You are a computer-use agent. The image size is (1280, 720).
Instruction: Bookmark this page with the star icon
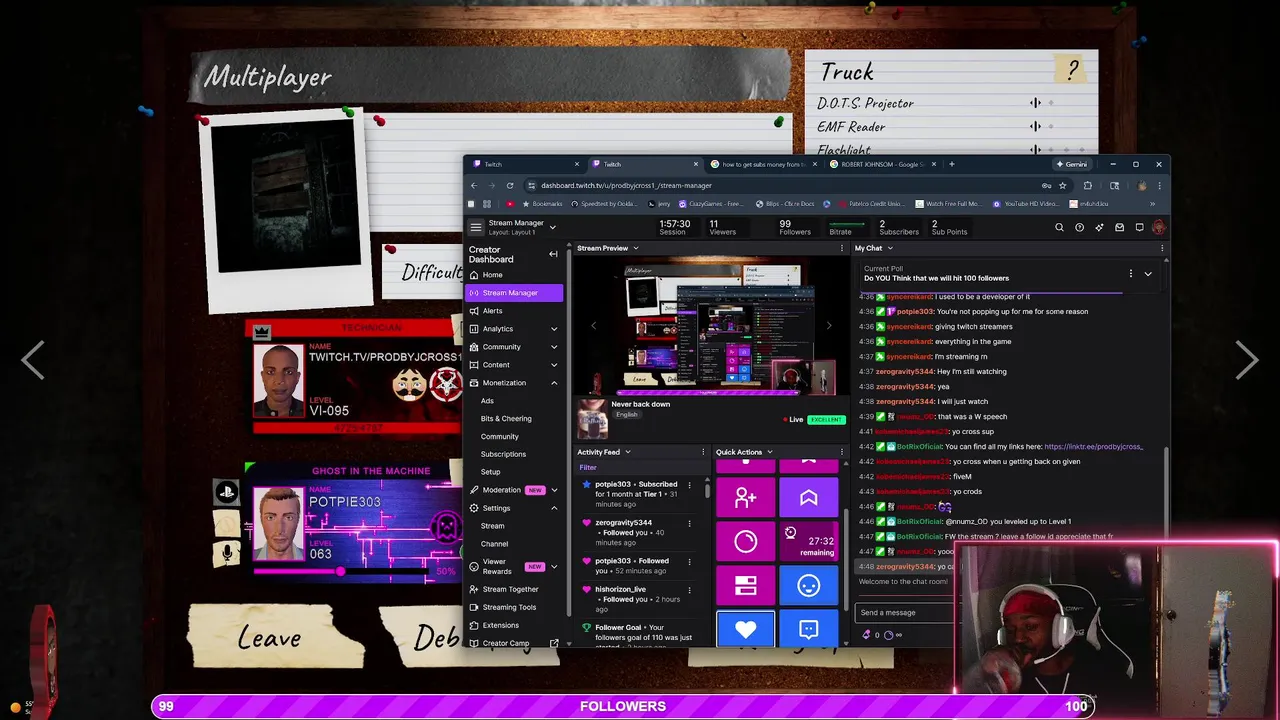tap(1062, 185)
